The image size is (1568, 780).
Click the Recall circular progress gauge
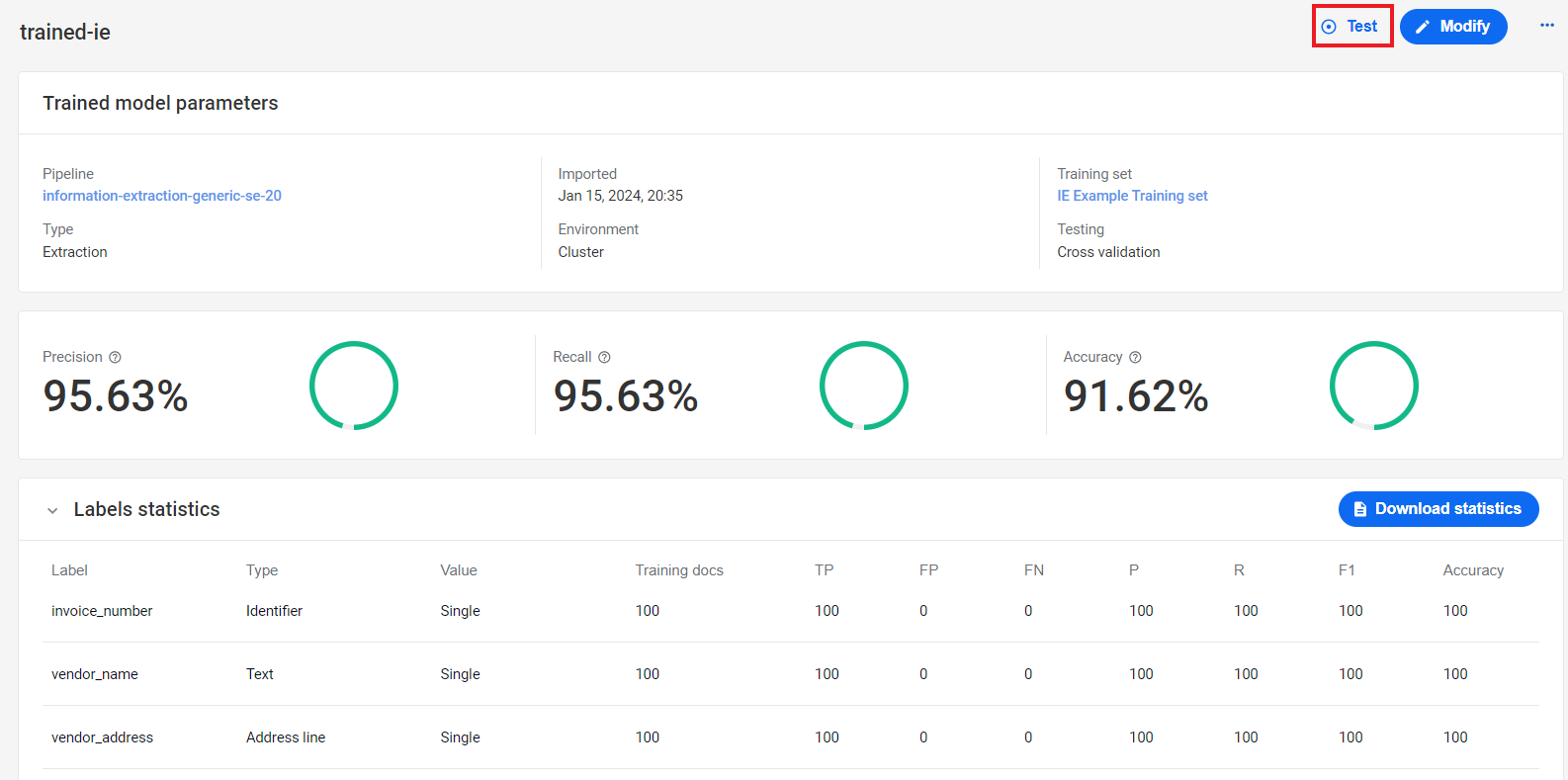tap(864, 386)
